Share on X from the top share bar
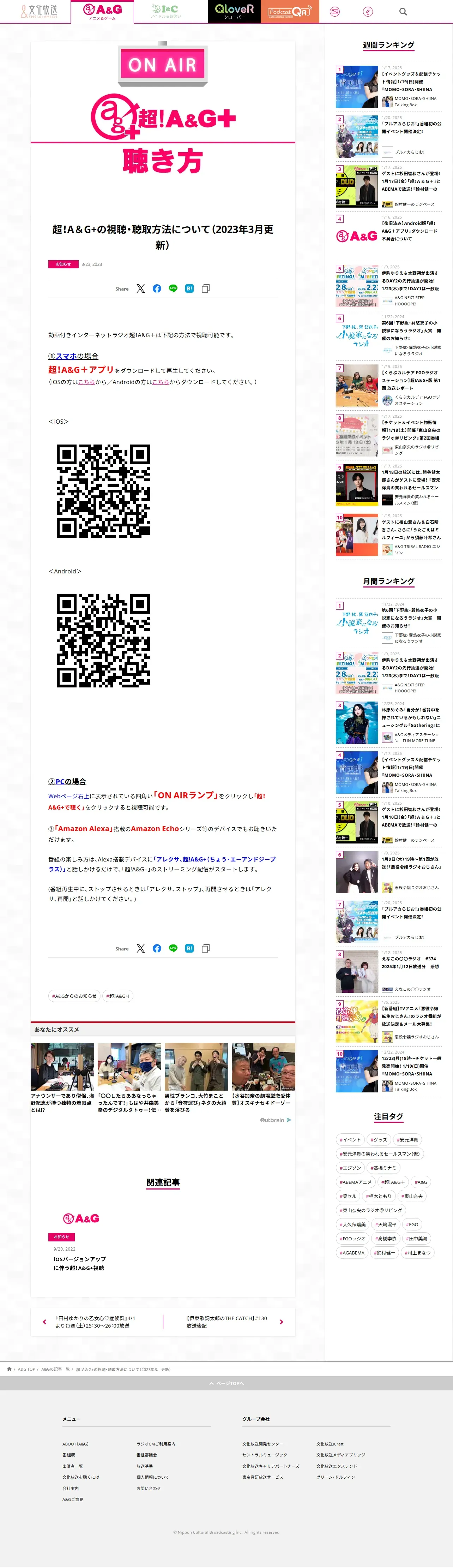The image size is (453, 1568). coord(140,288)
